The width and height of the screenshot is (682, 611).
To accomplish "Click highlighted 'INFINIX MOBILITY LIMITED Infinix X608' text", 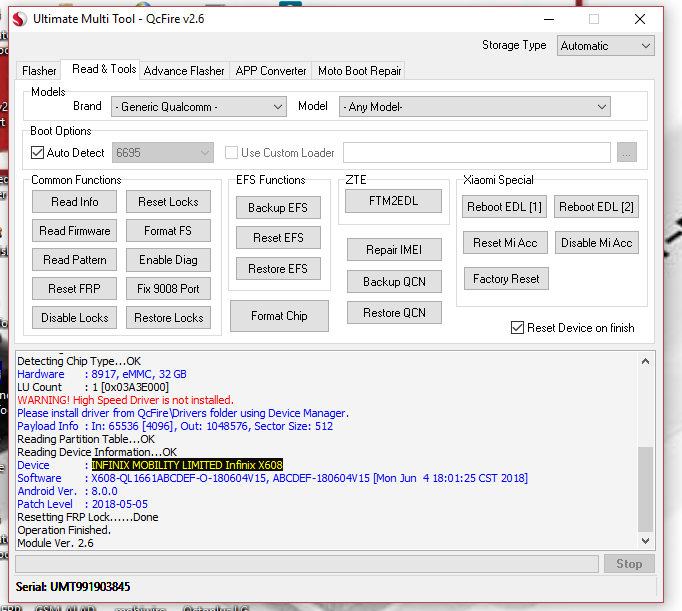I will point(187,465).
